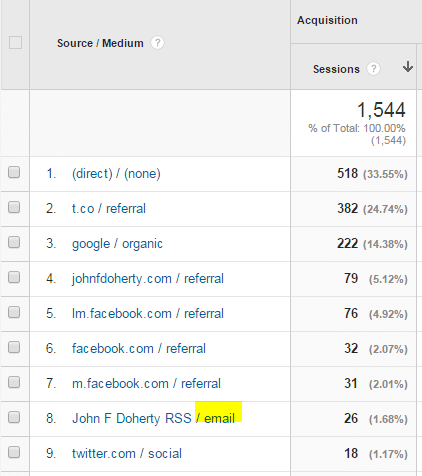Open the John F Doherty RSS / email link
Image resolution: width=422 pixels, height=476 pixels.
(153, 418)
